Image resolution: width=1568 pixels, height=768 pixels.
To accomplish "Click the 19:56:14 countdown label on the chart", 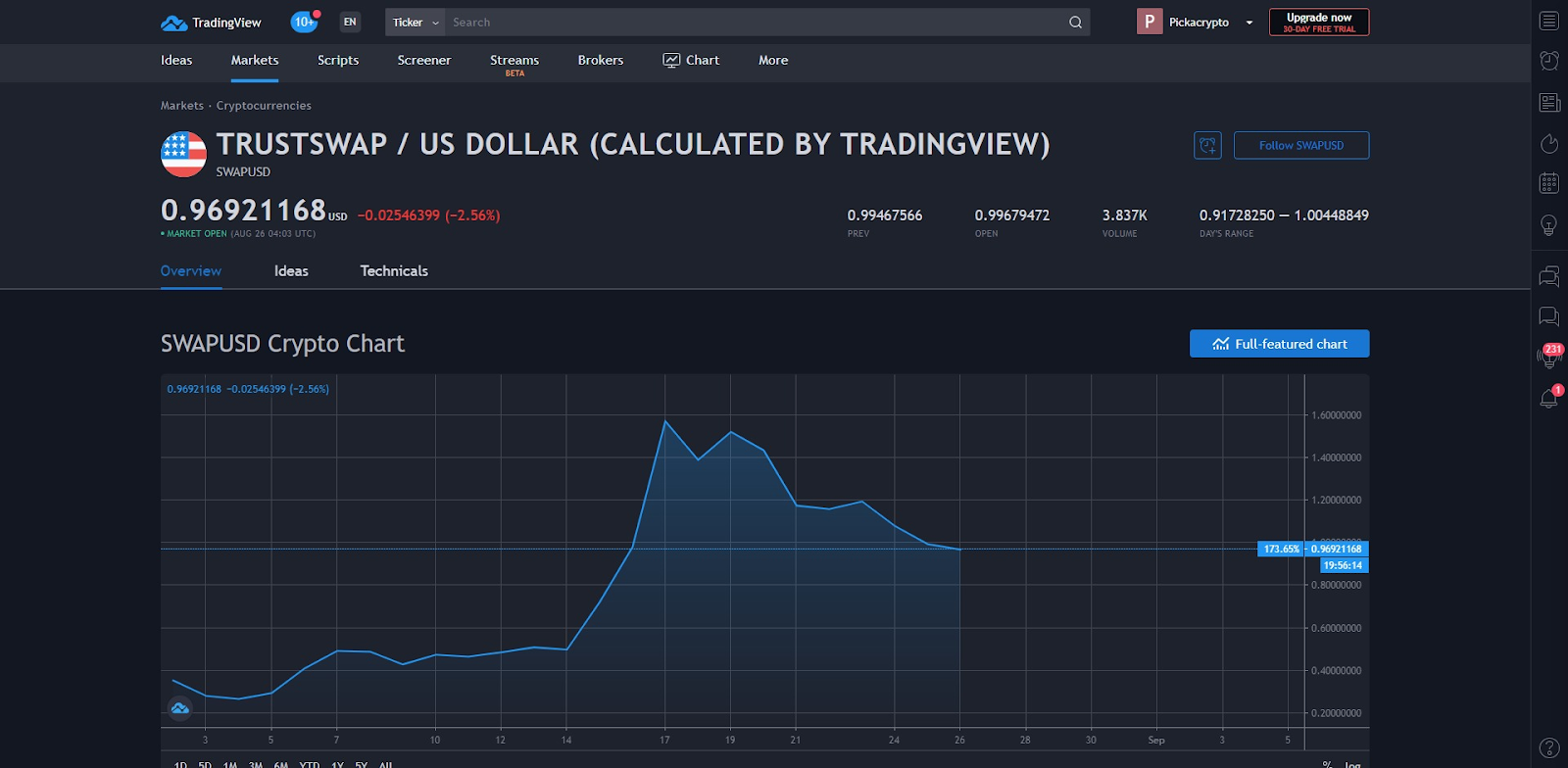I will pos(1343,565).
